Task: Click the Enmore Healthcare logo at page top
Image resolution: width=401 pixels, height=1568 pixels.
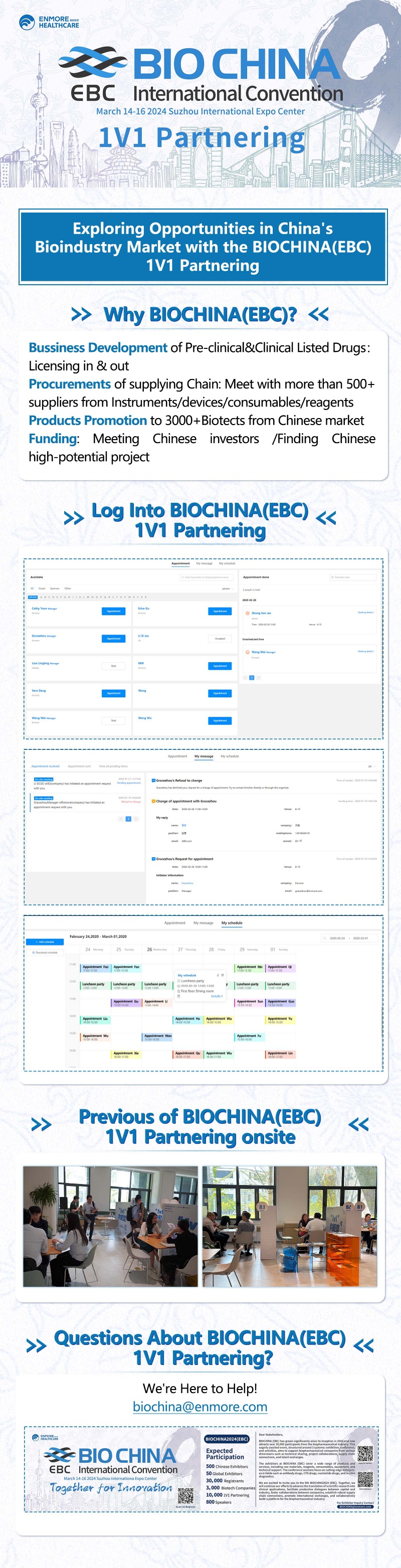Action: (x=49, y=22)
